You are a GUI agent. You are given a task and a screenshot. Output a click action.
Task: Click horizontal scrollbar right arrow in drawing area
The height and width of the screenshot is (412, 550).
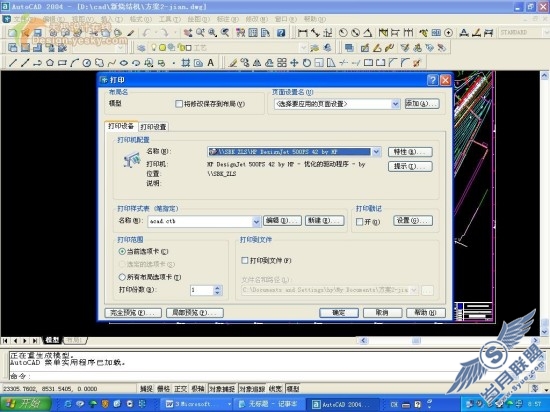[535, 340]
